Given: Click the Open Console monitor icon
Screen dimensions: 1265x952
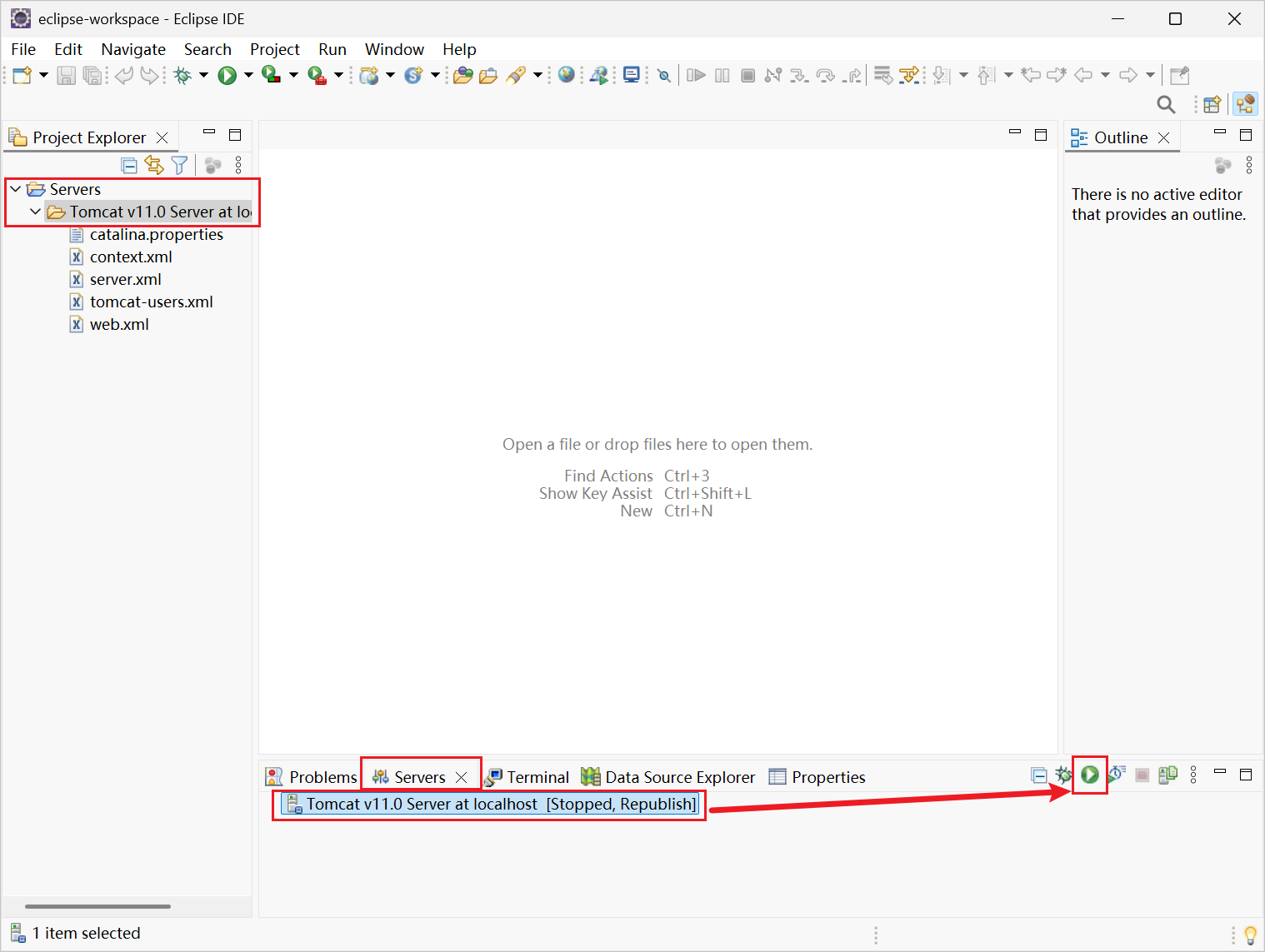Looking at the screenshot, I should click(632, 76).
